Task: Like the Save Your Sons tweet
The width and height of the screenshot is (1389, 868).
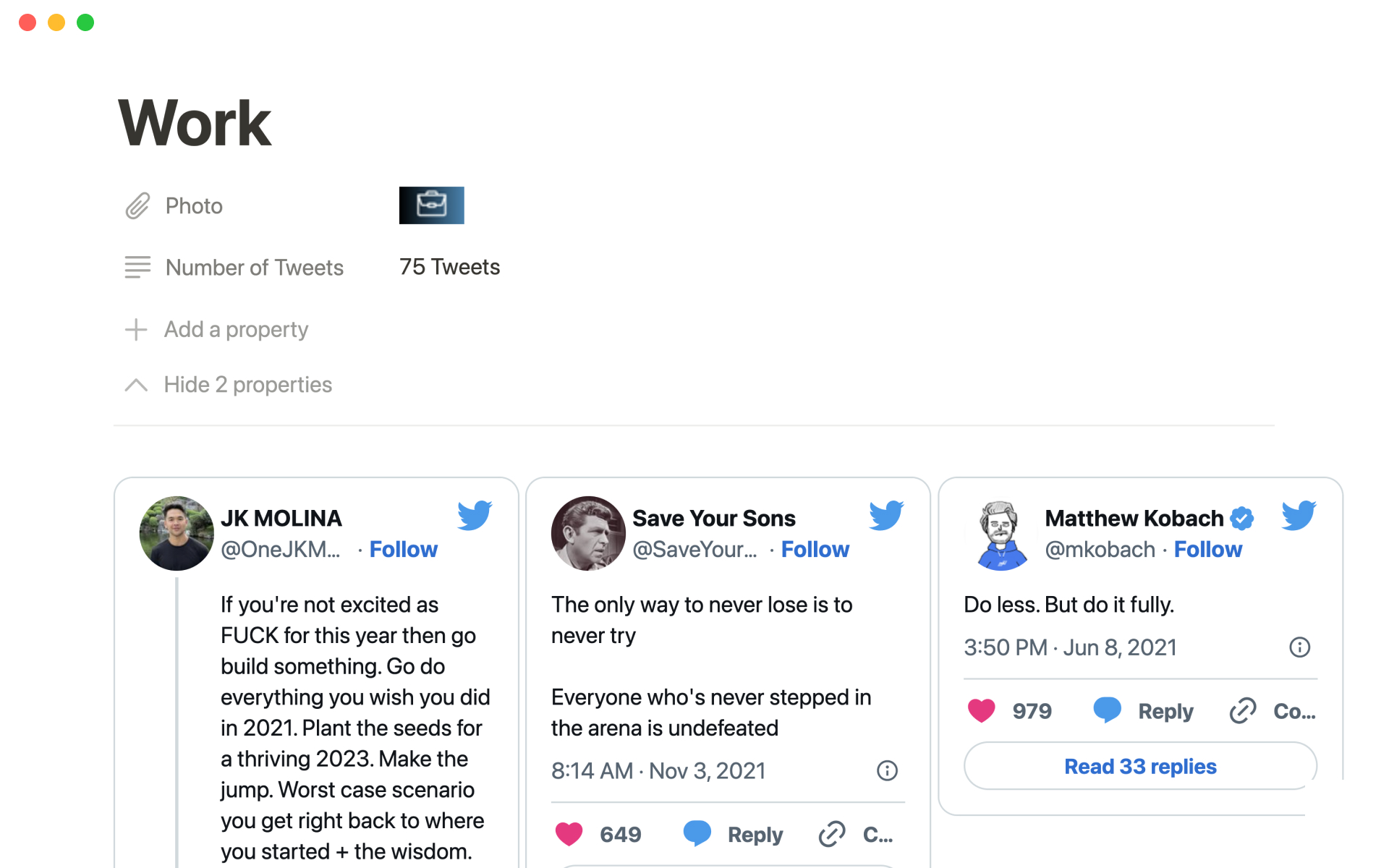Action: coord(569,834)
